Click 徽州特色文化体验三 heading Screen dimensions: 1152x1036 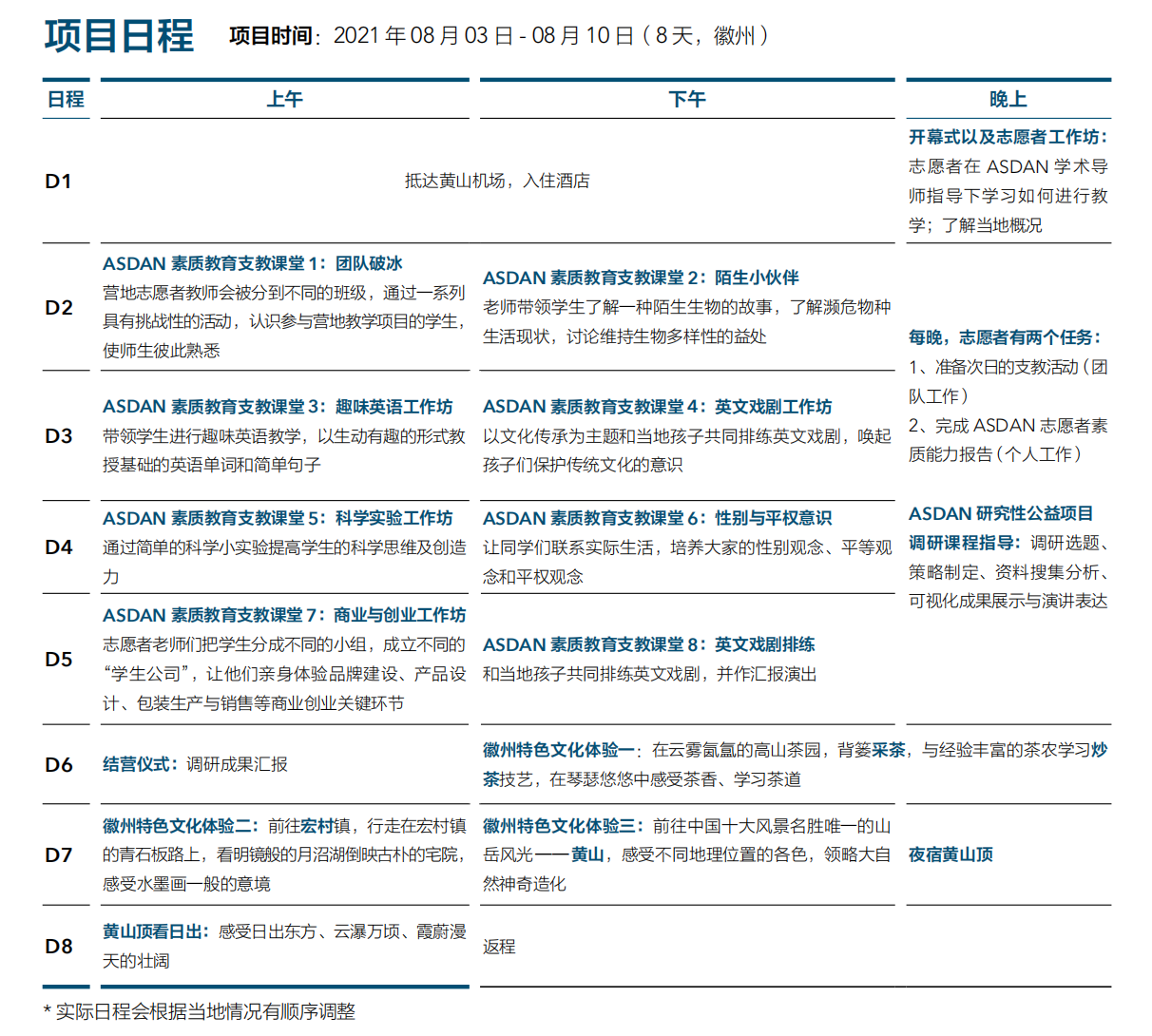coord(565,826)
